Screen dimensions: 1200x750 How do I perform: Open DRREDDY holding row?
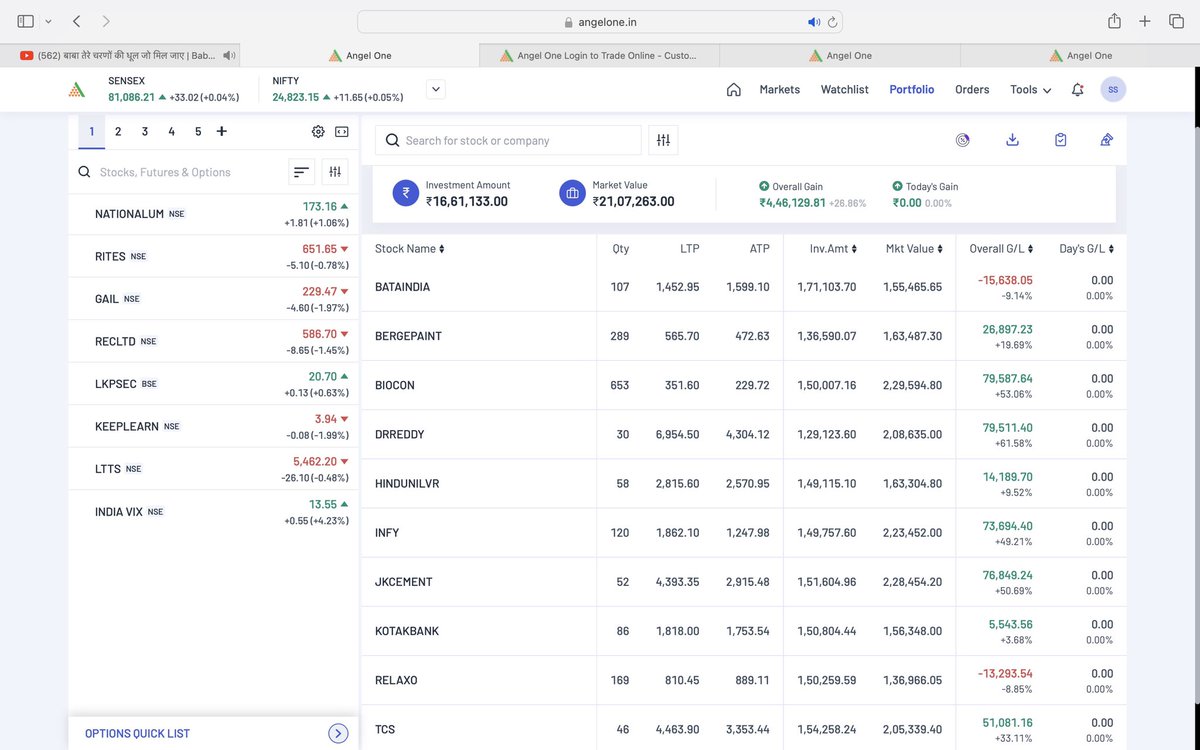point(744,434)
